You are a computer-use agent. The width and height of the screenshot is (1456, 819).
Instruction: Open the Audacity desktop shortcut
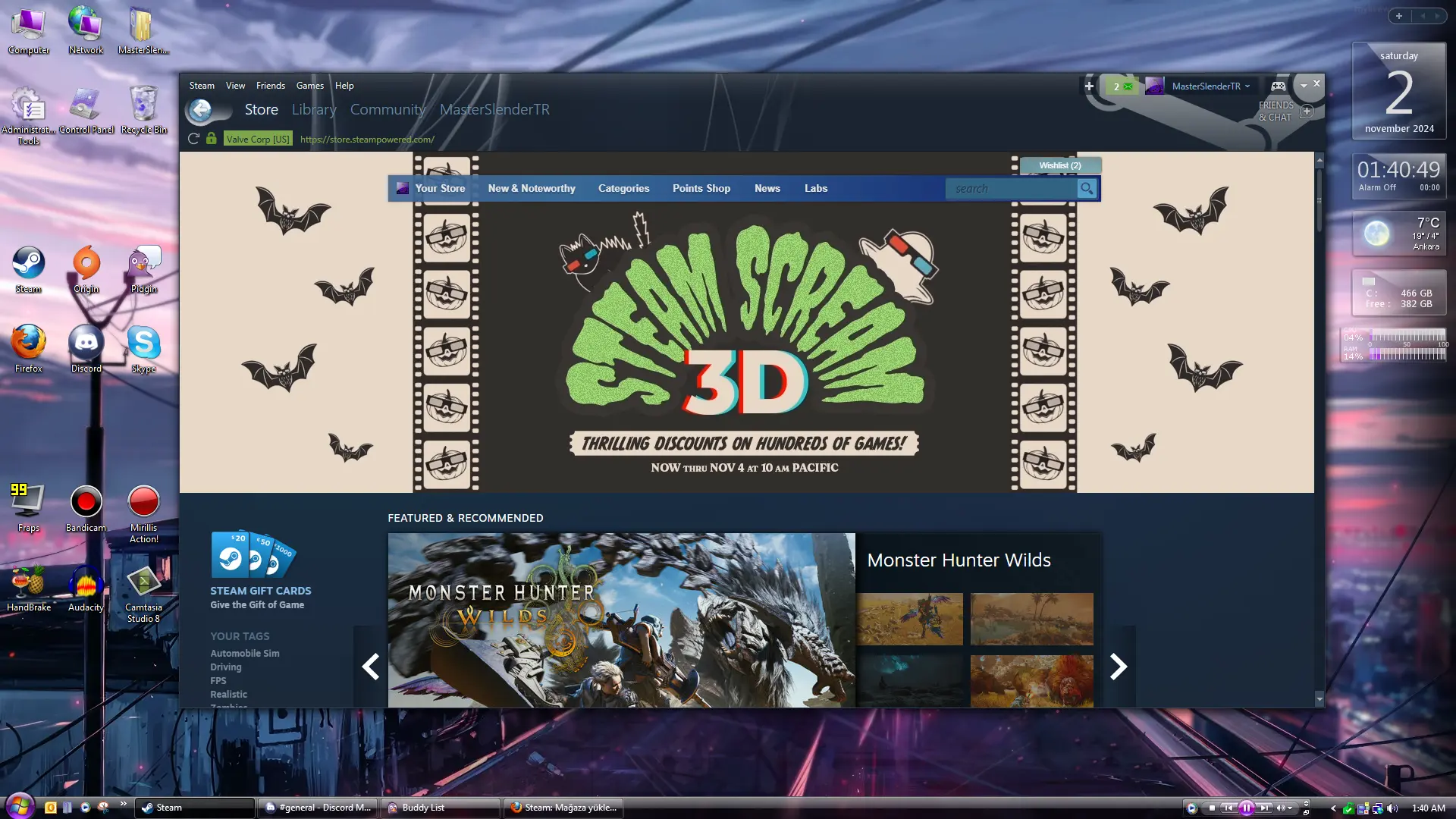86,588
